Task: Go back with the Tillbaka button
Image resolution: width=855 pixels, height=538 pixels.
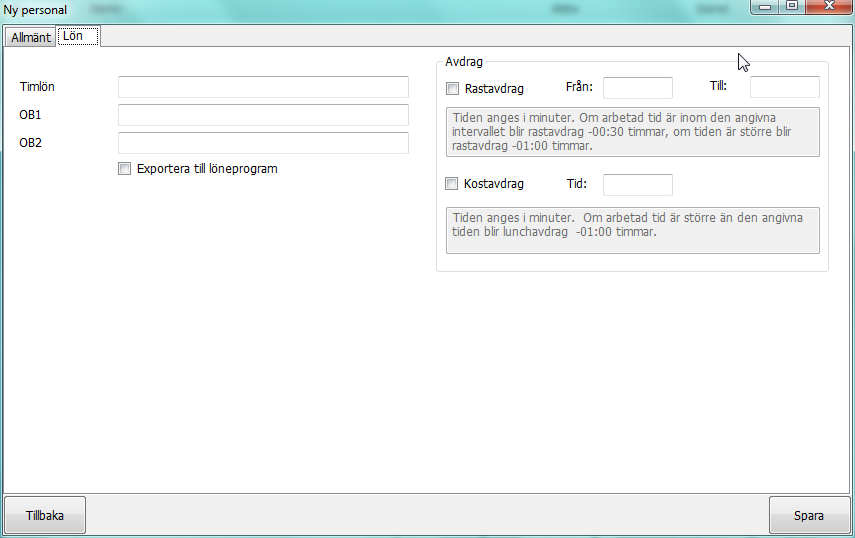Action: [x=45, y=515]
